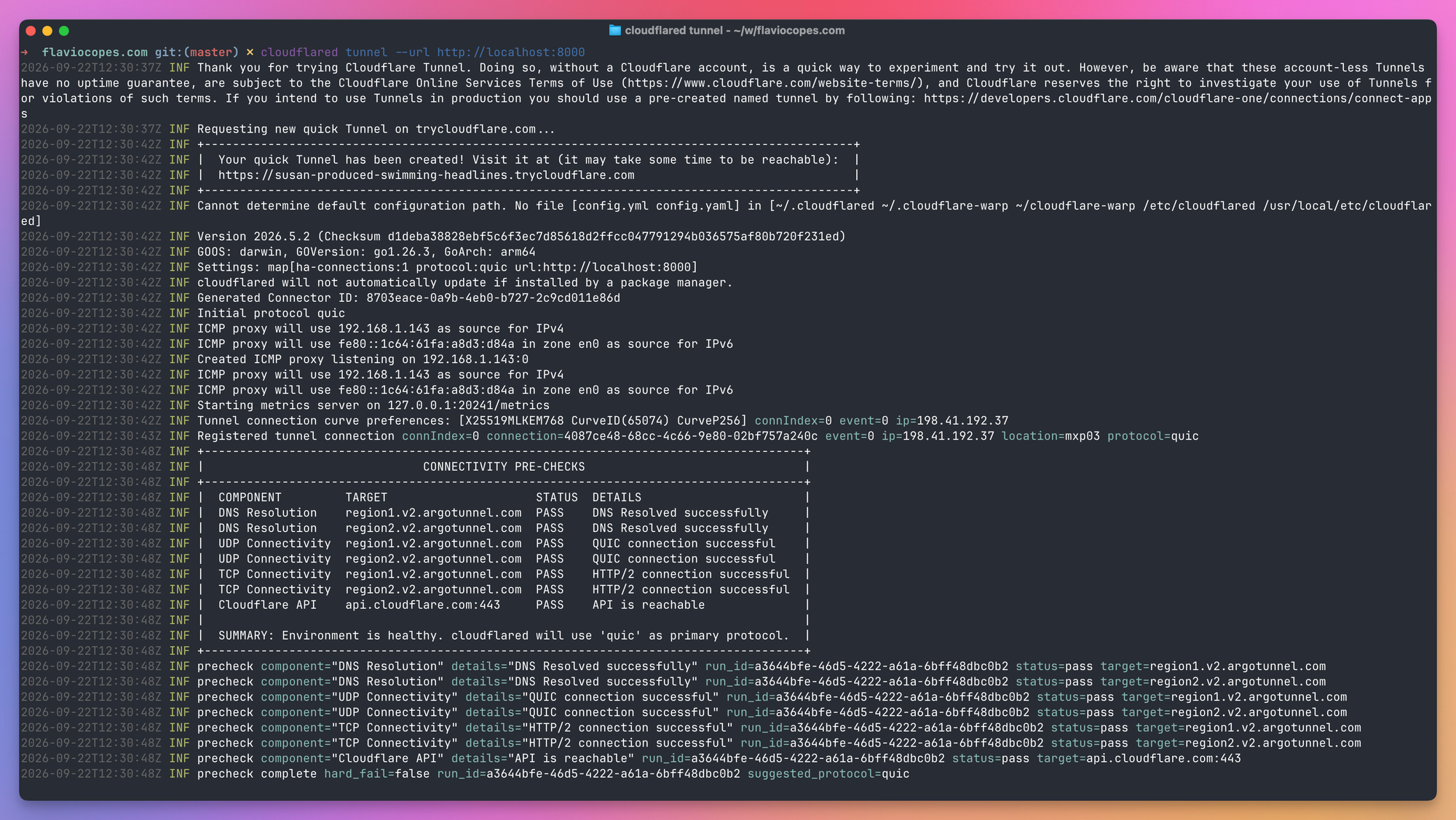Open the cloudflare.com/website-terms link
The height and width of the screenshot is (820, 1456).
[773, 83]
